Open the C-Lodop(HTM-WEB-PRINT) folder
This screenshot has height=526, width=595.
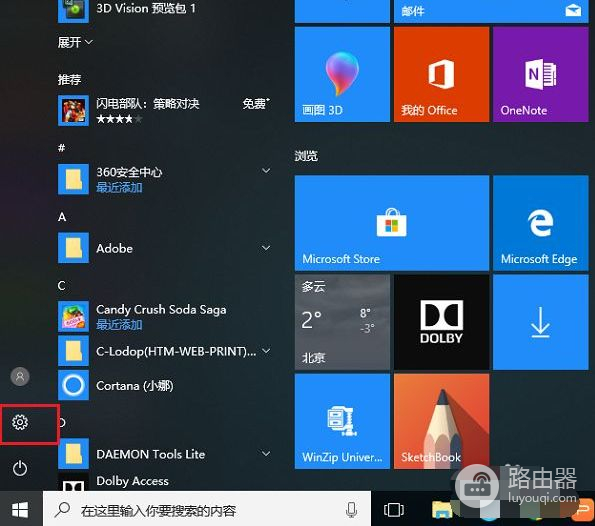pyautogui.click(x=165, y=351)
